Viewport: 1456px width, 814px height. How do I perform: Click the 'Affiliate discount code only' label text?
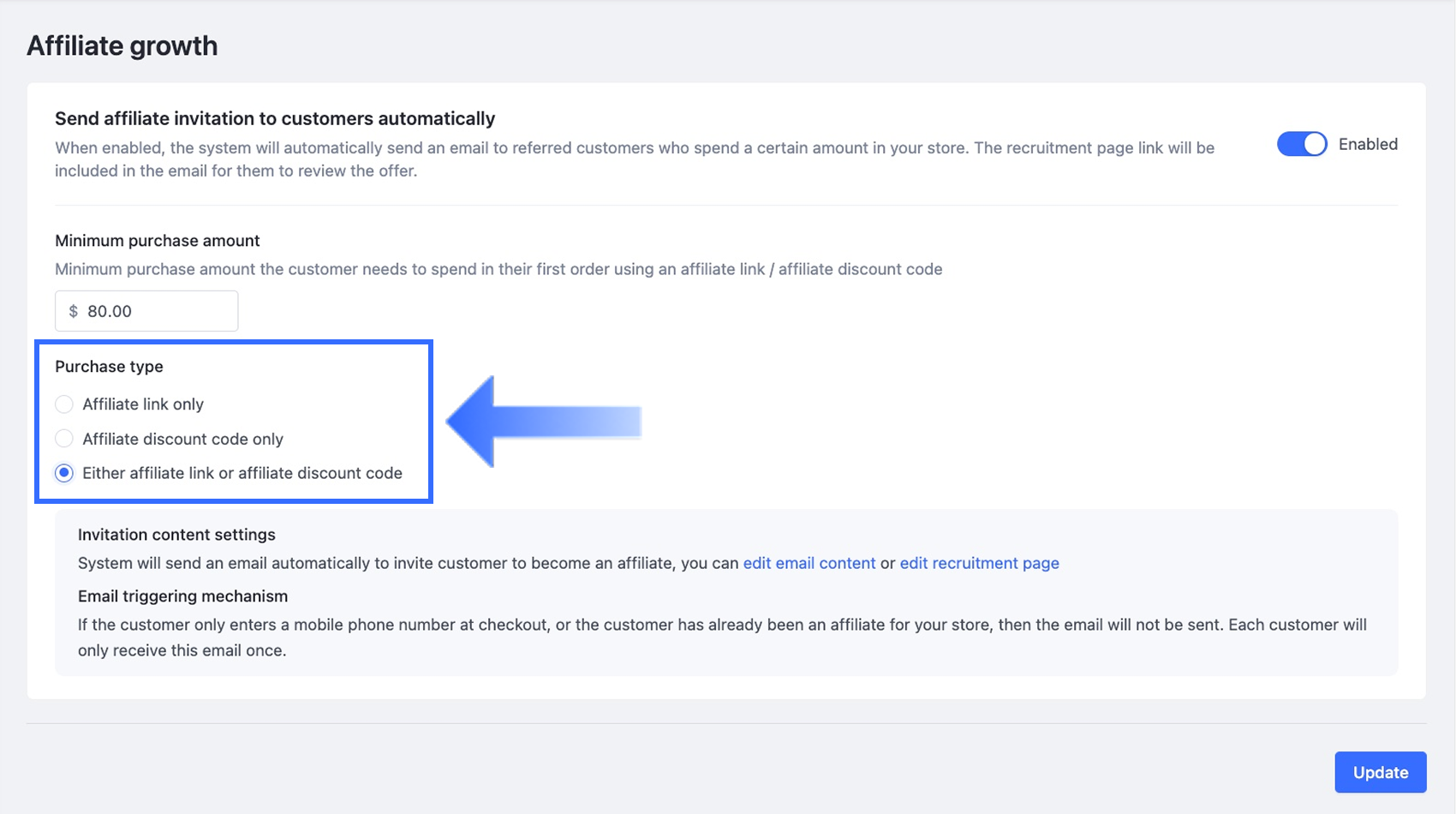pos(182,439)
